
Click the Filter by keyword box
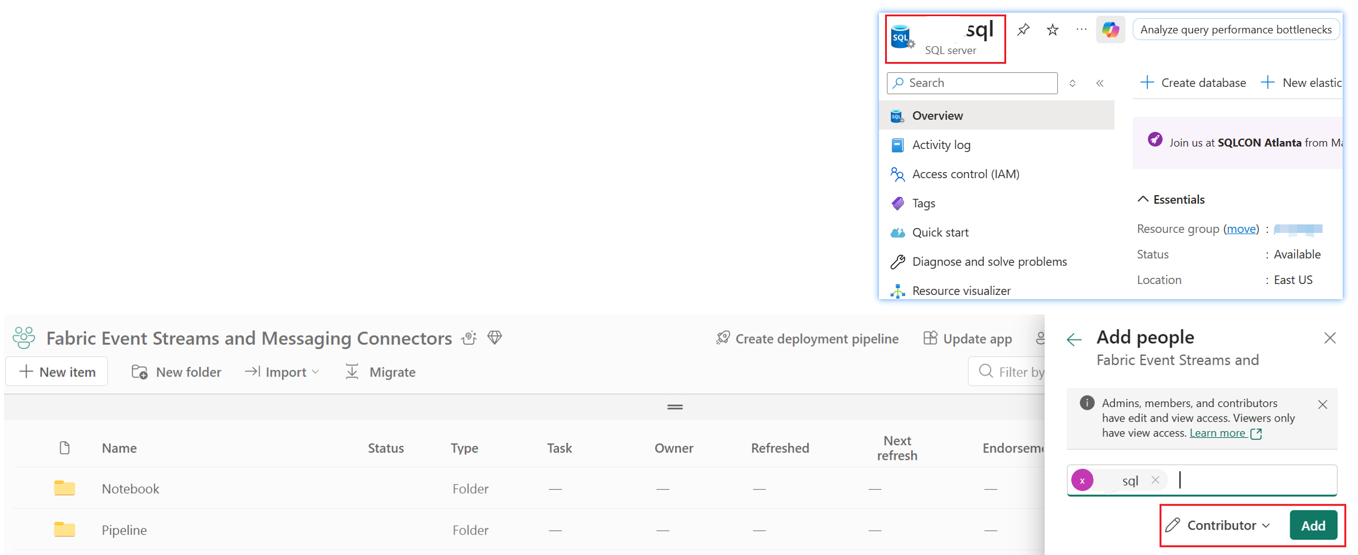point(1007,372)
